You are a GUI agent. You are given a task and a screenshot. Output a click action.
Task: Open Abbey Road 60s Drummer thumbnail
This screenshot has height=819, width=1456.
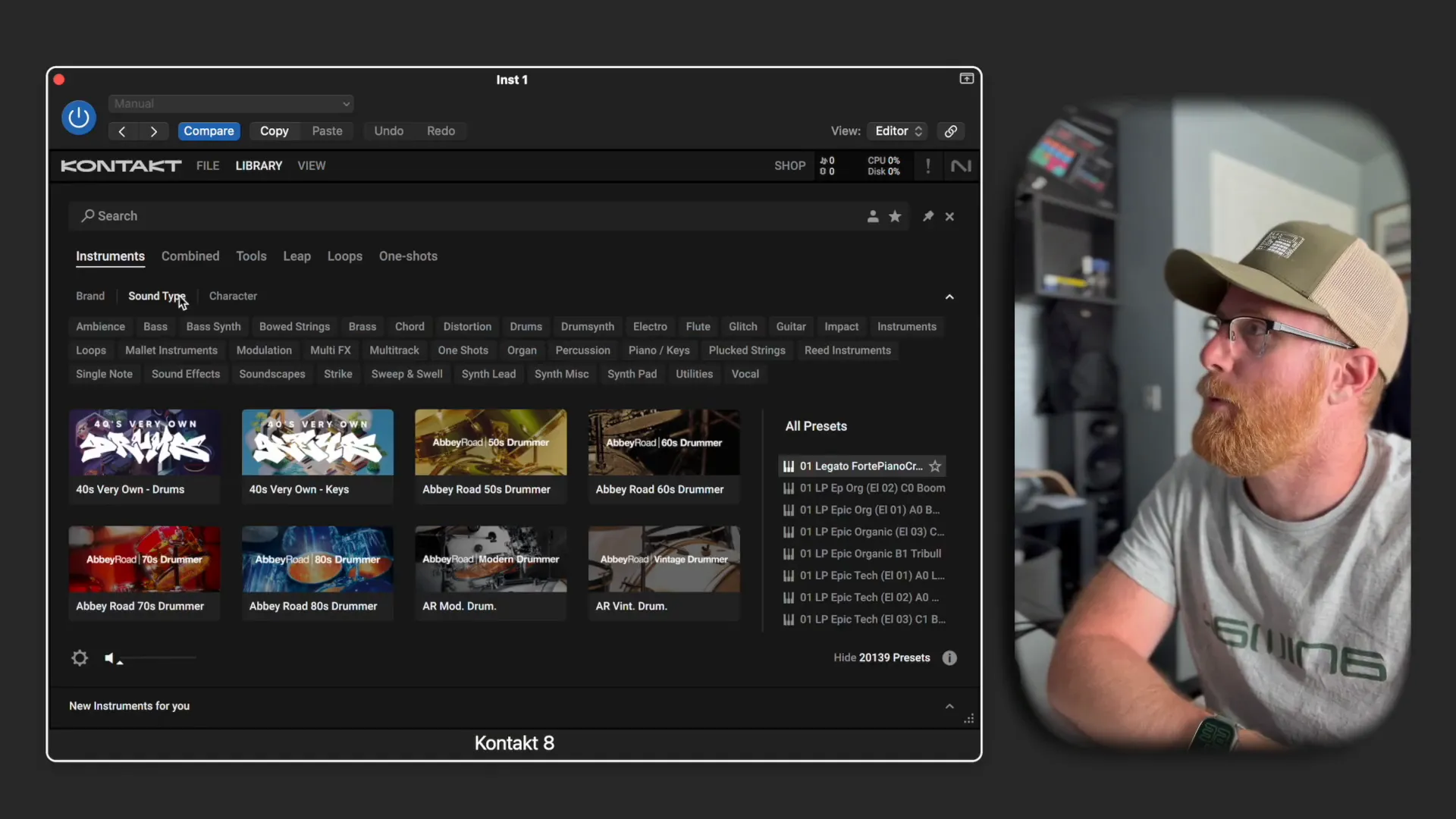point(664,443)
